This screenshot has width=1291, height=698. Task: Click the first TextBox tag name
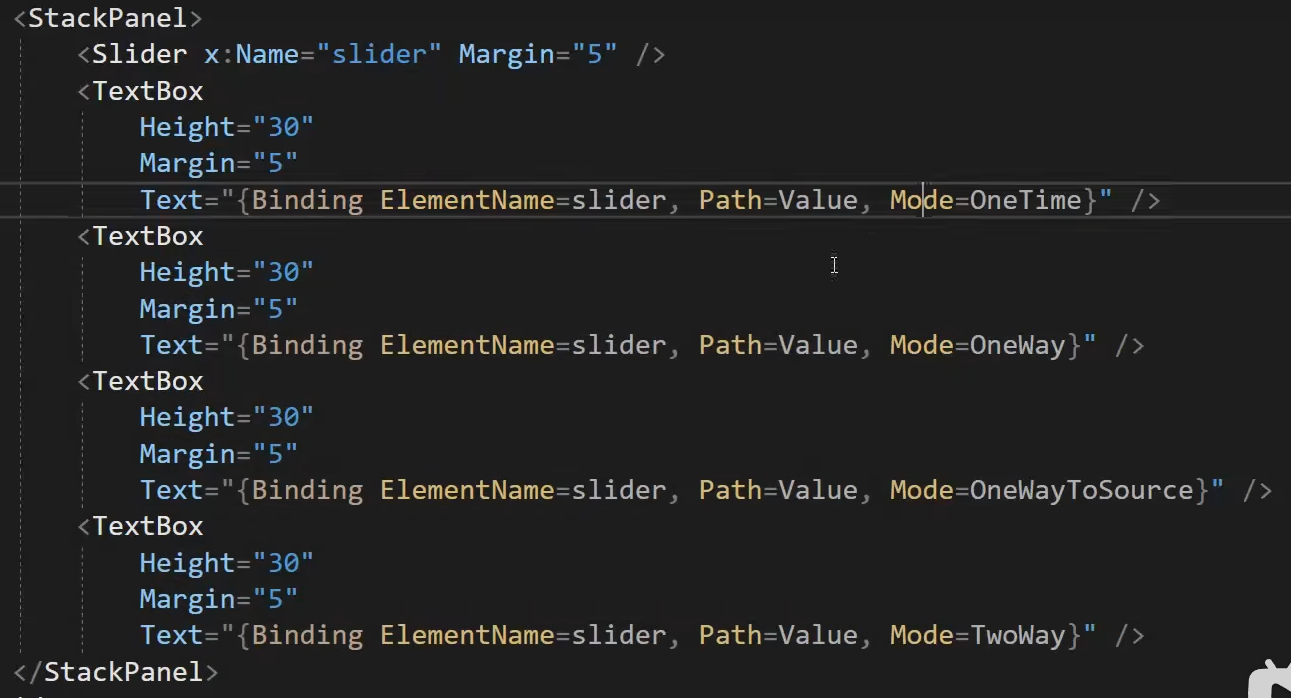click(x=148, y=91)
